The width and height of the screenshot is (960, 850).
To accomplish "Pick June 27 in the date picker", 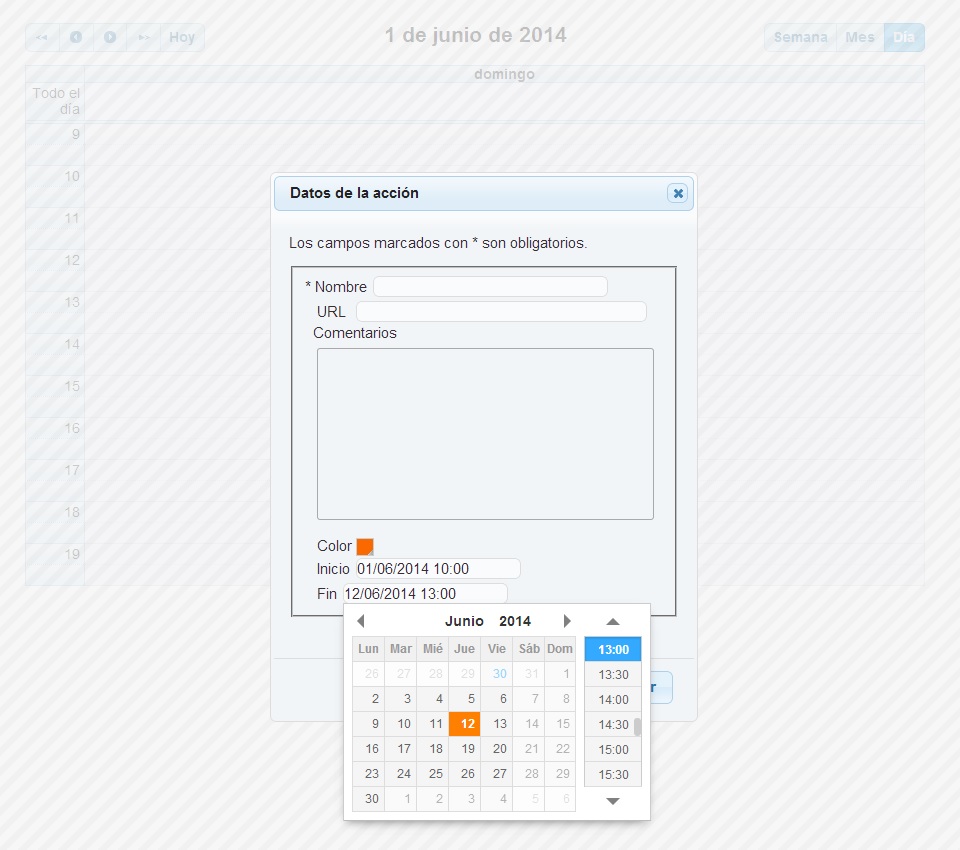I will [497, 774].
